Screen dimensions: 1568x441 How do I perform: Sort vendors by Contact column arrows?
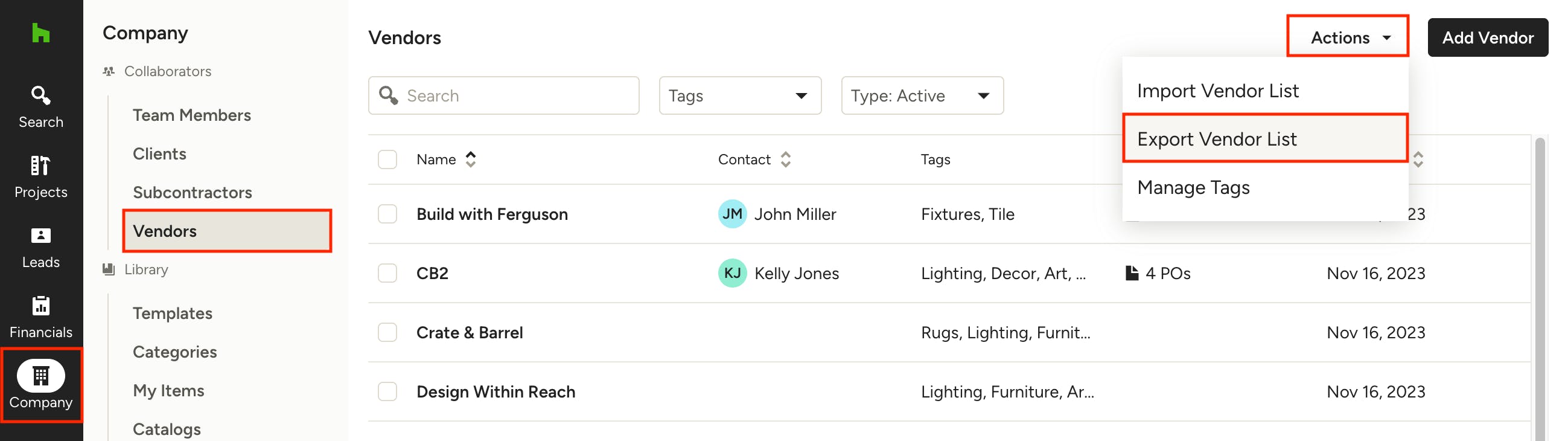(x=786, y=159)
